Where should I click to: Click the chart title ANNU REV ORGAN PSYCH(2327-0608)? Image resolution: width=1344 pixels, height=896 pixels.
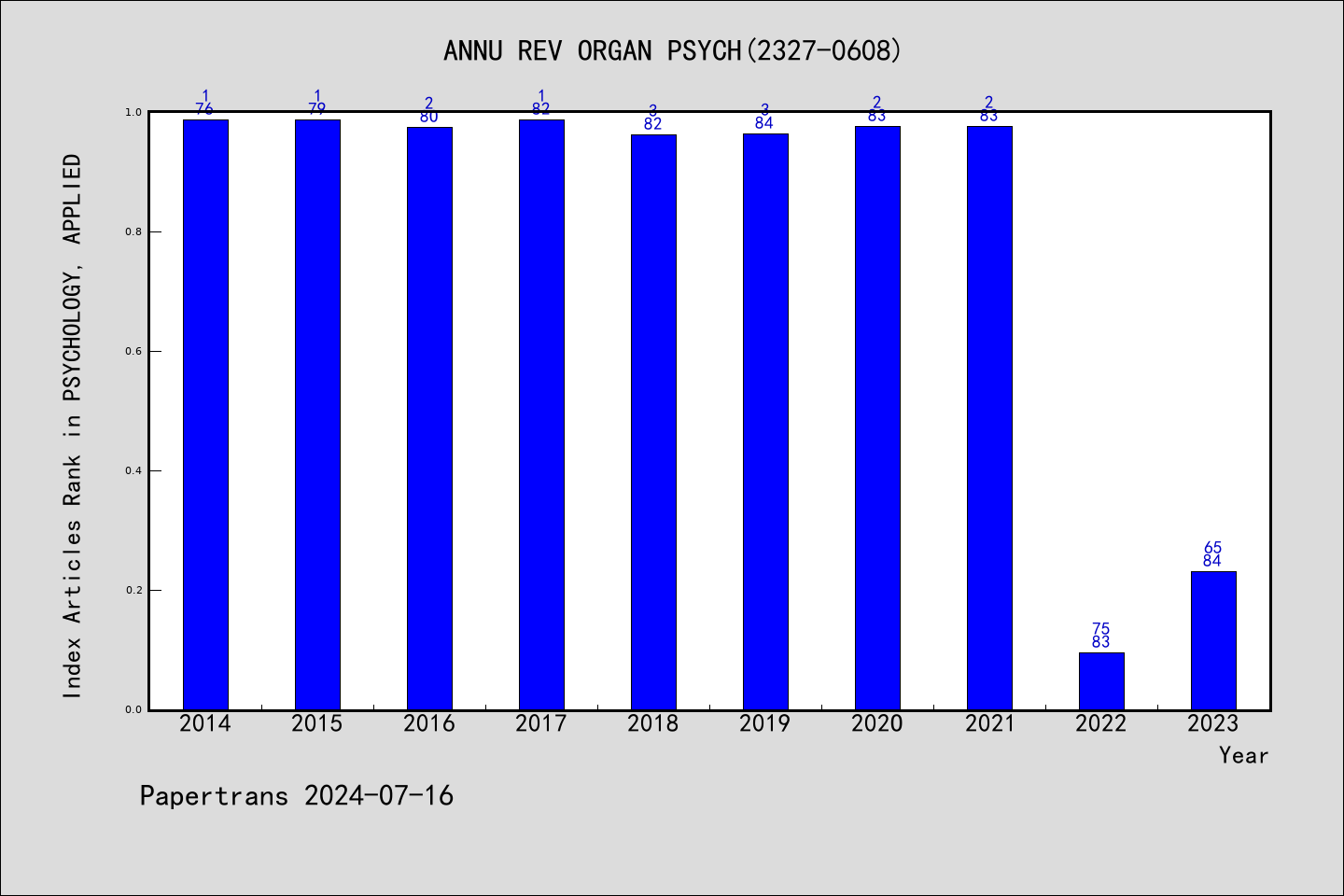(672, 50)
